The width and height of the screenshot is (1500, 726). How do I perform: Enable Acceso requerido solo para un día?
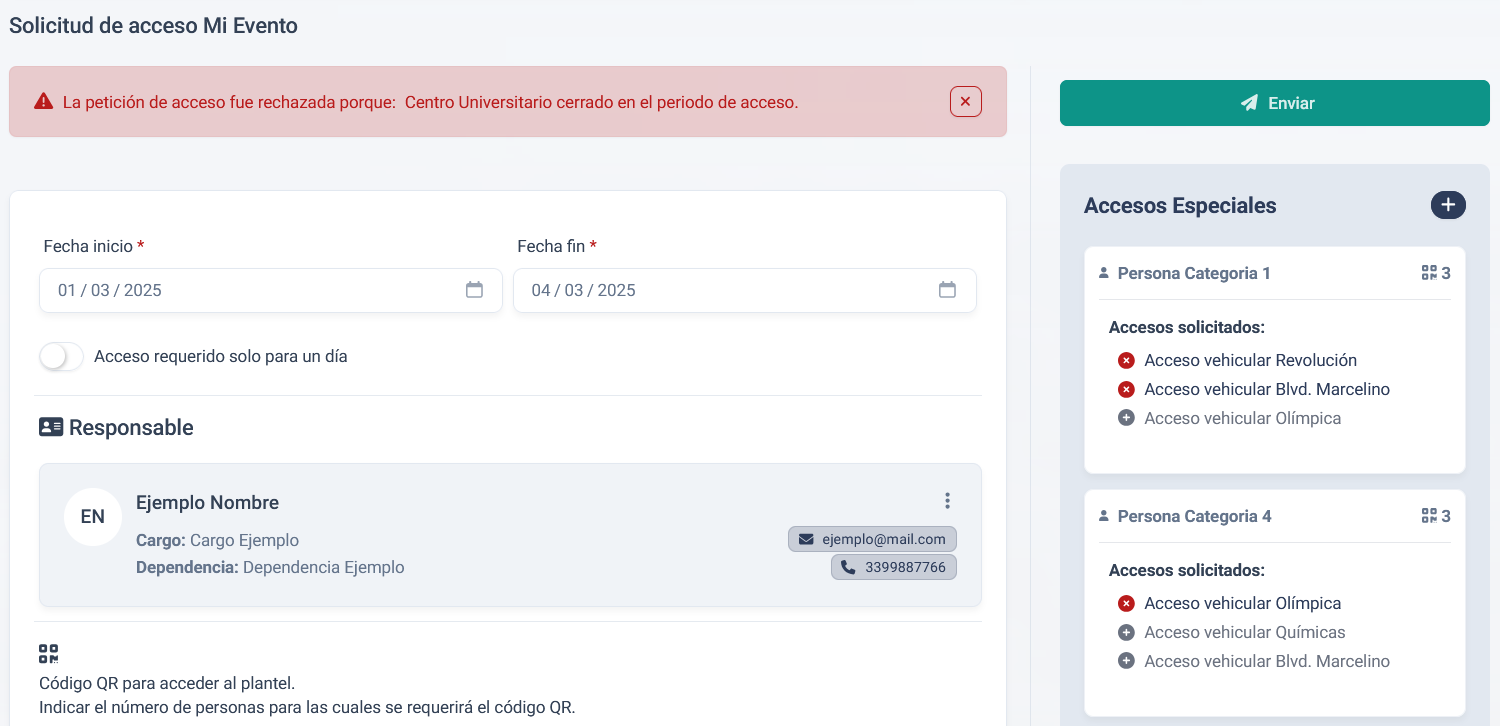61,356
